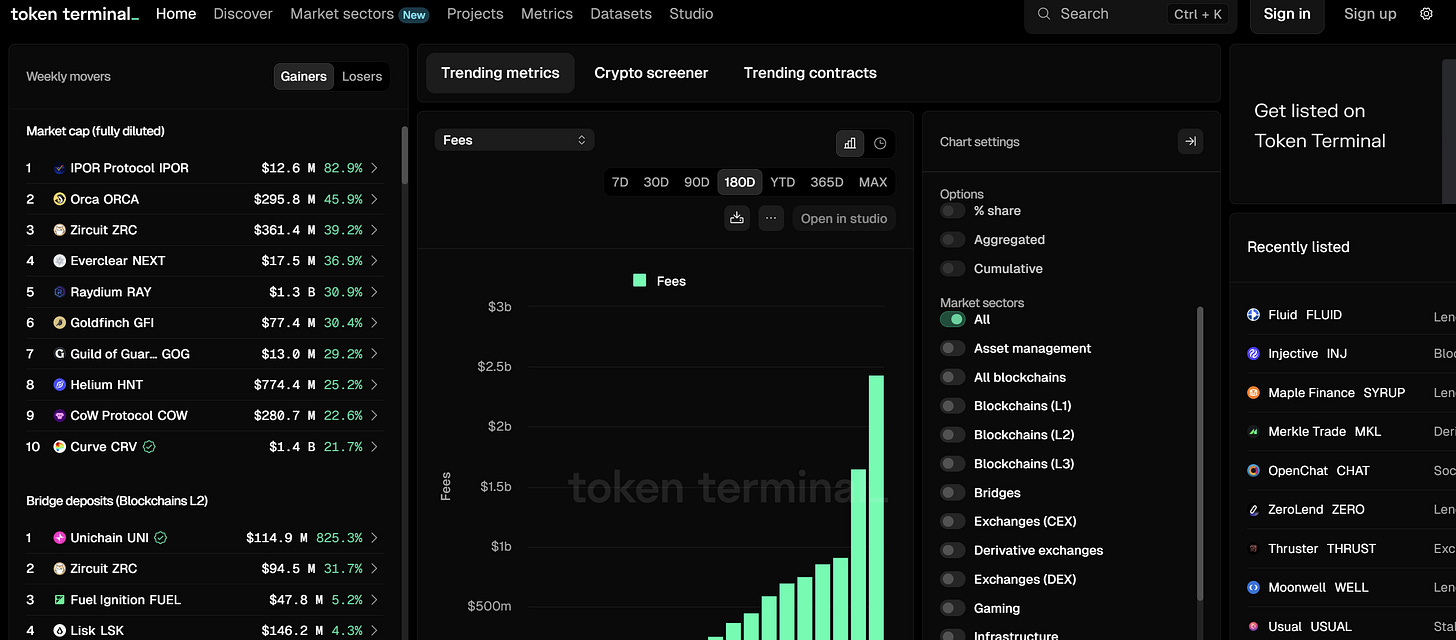Toggle Asset management sector on

(x=953, y=349)
